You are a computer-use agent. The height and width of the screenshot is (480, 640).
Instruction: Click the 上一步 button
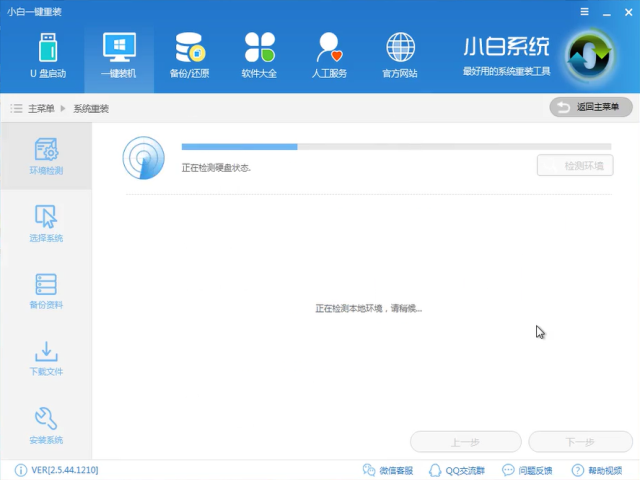465,442
